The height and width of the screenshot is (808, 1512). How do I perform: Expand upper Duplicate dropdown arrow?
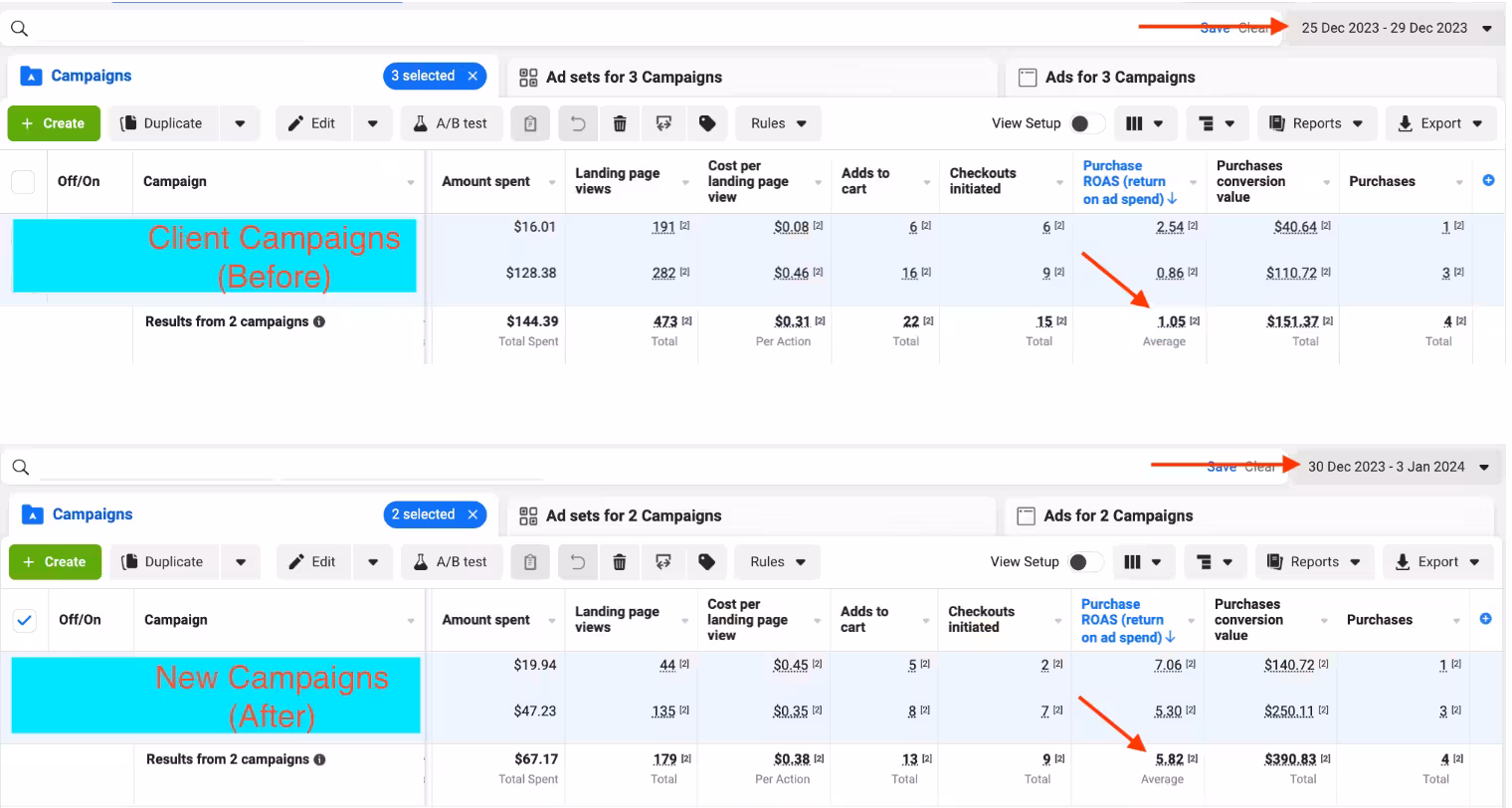click(240, 123)
